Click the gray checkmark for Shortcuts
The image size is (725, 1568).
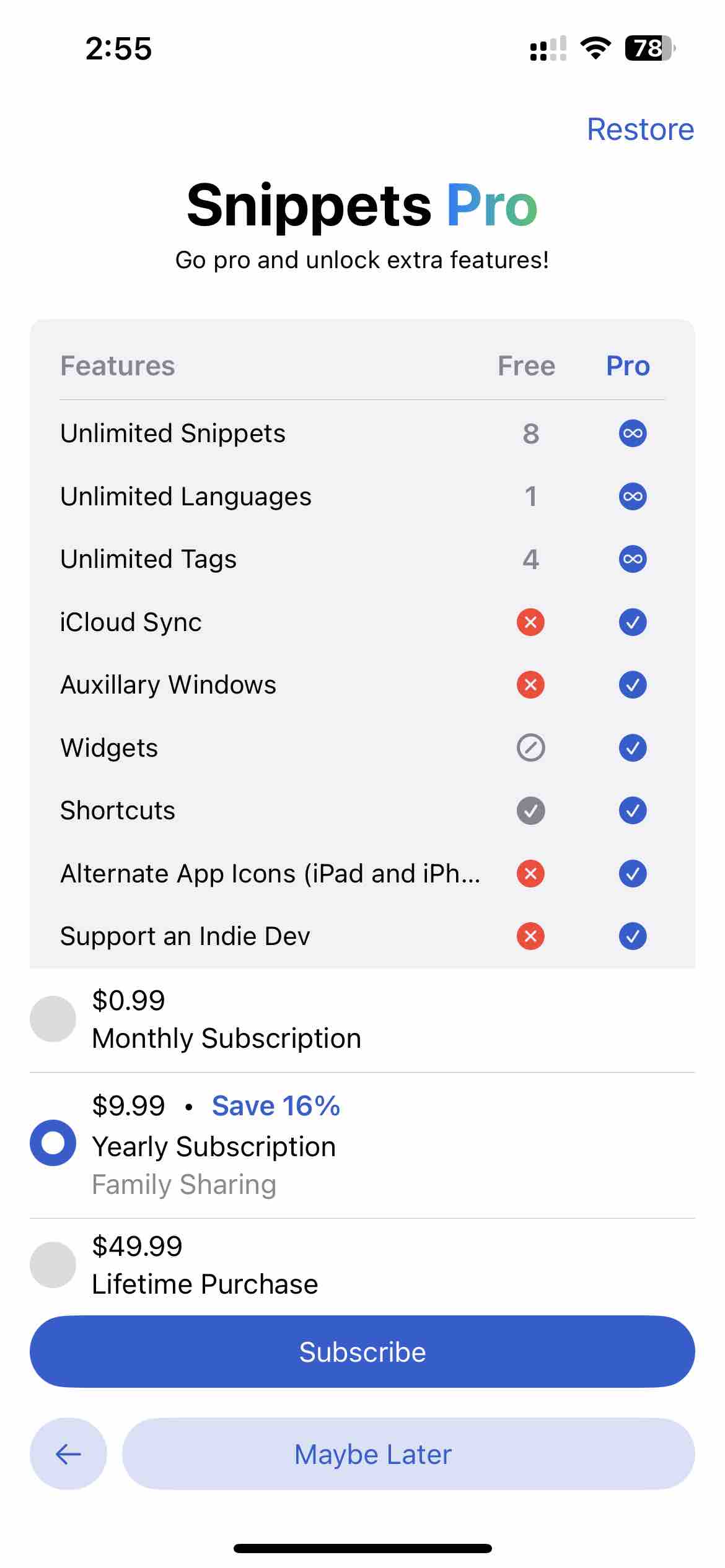pos(530,811)
